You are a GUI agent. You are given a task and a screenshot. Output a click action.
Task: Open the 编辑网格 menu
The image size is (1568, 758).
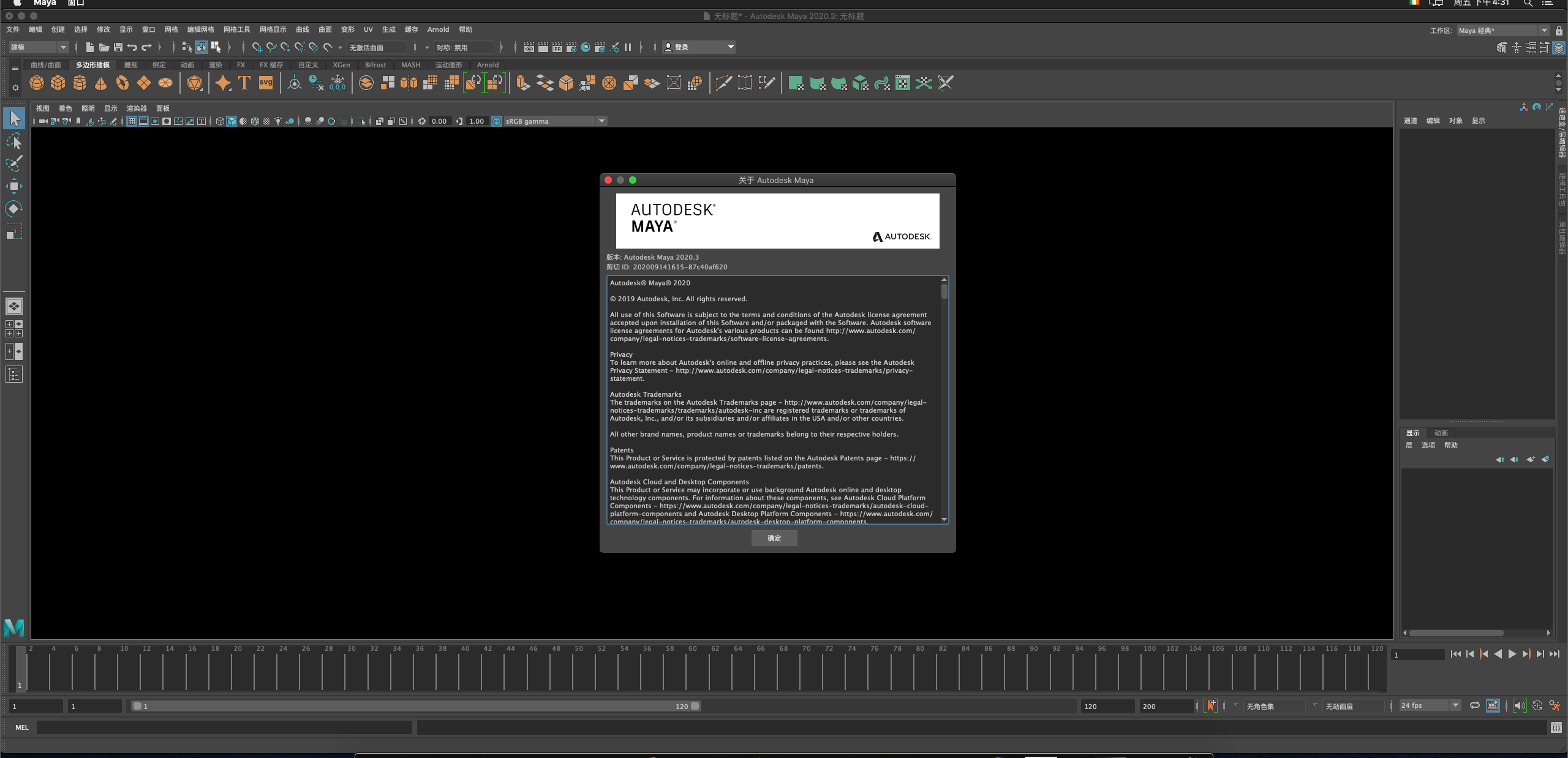click(x=201, y=29)
